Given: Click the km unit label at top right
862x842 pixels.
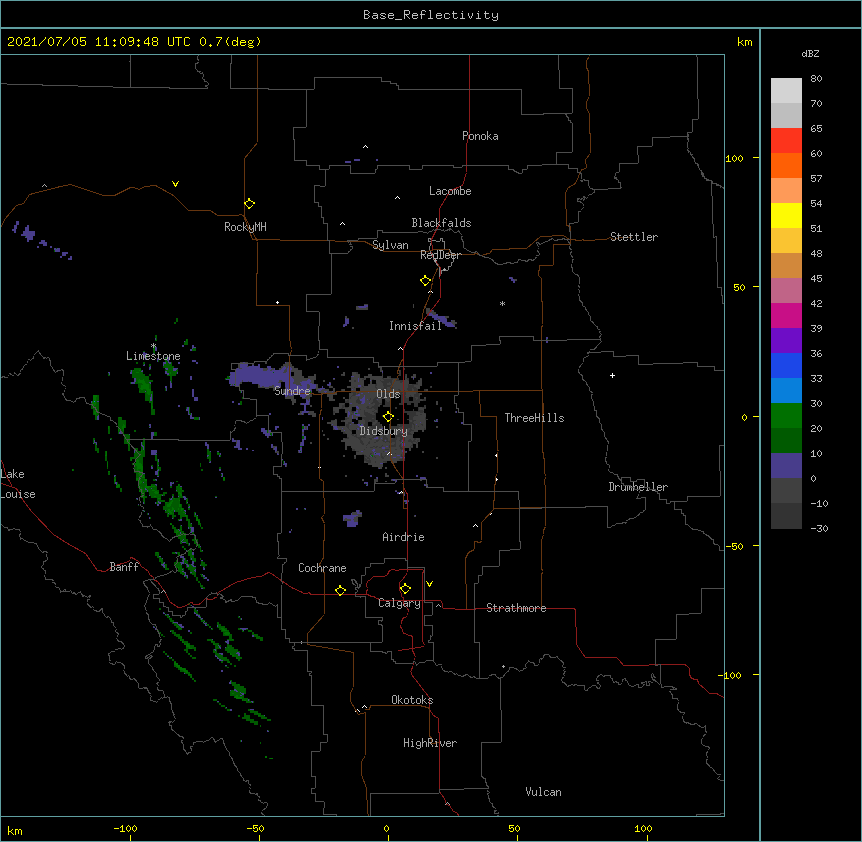Looking at the screenshot, I should click(744, 42).
